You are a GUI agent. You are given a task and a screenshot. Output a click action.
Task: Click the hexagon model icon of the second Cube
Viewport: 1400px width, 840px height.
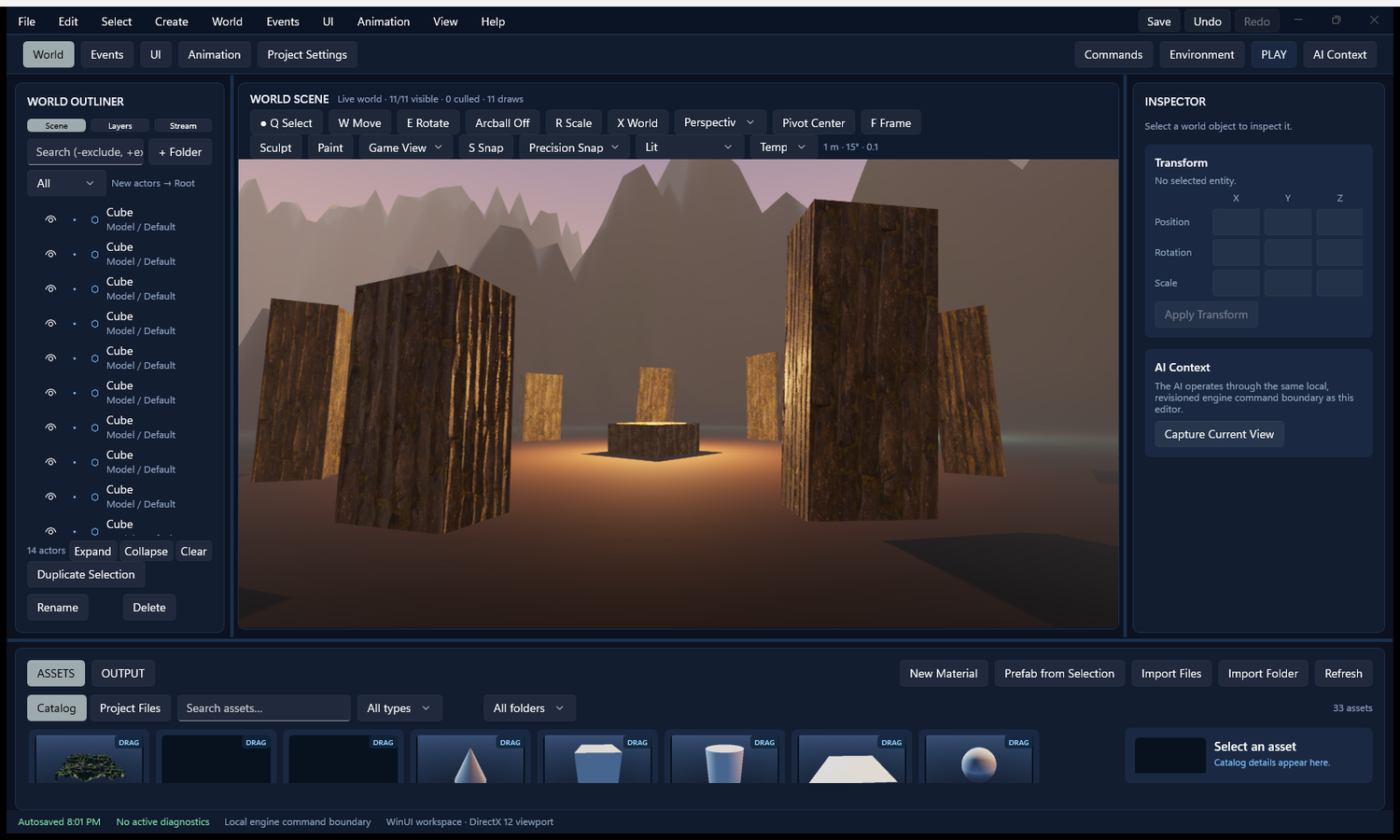(94, 254)
